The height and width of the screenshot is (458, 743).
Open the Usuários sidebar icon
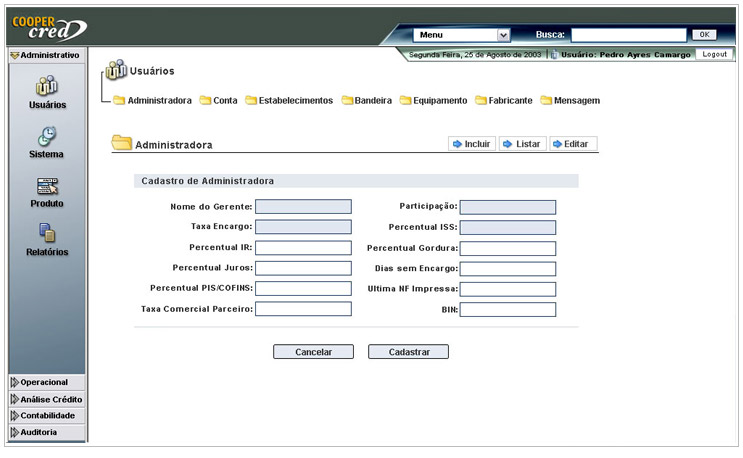(x=47, y=87)
